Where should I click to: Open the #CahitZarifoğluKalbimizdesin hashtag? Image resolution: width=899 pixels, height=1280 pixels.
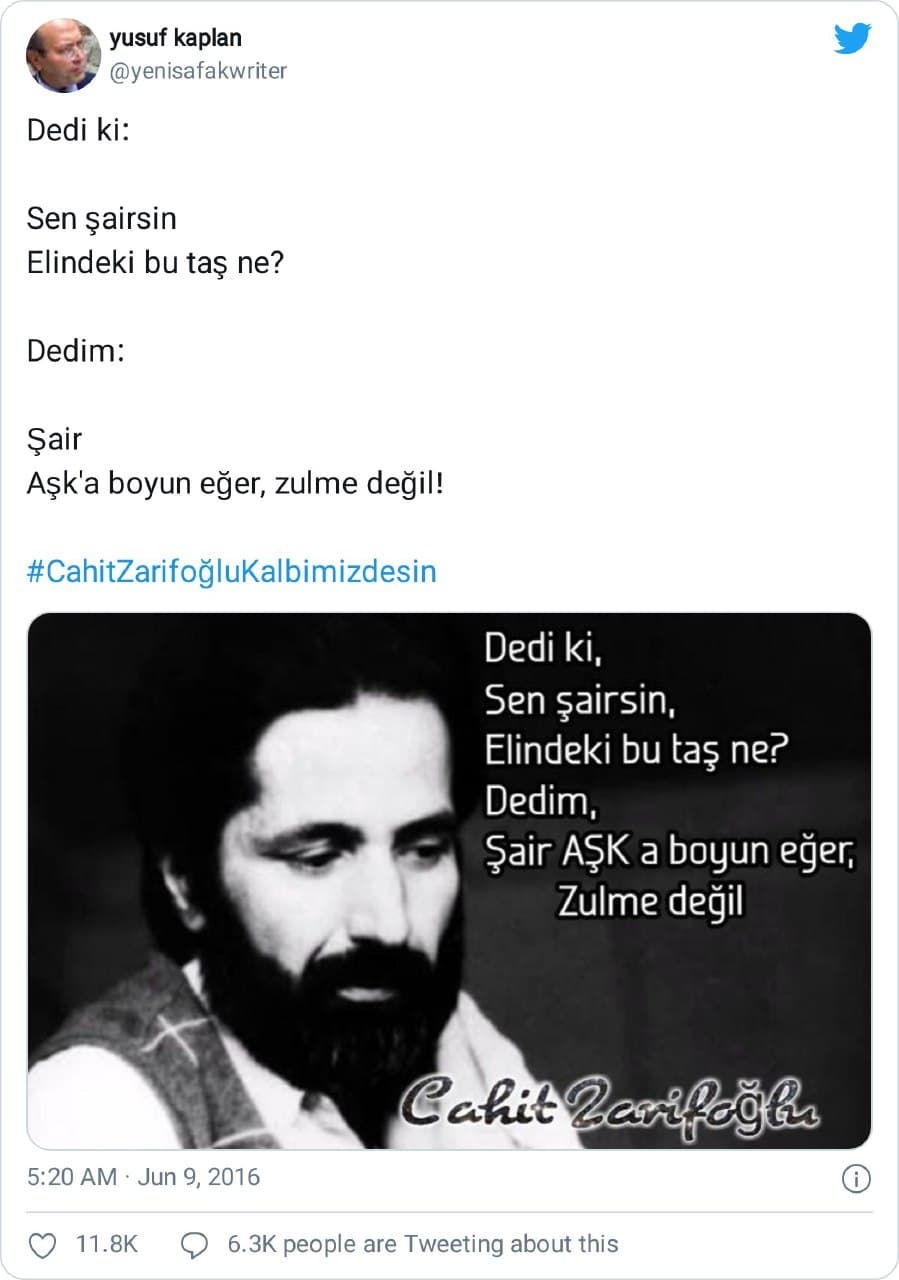click(x=232, y=572)
